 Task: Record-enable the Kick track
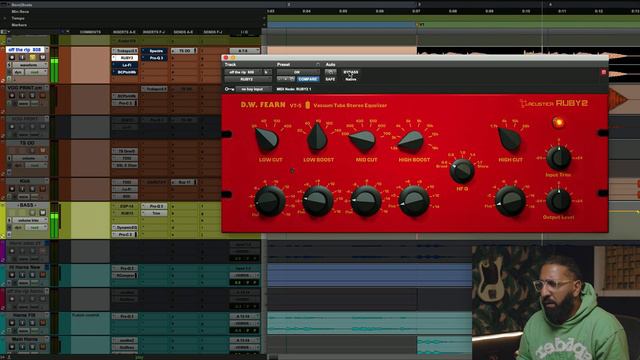(12, 189)
